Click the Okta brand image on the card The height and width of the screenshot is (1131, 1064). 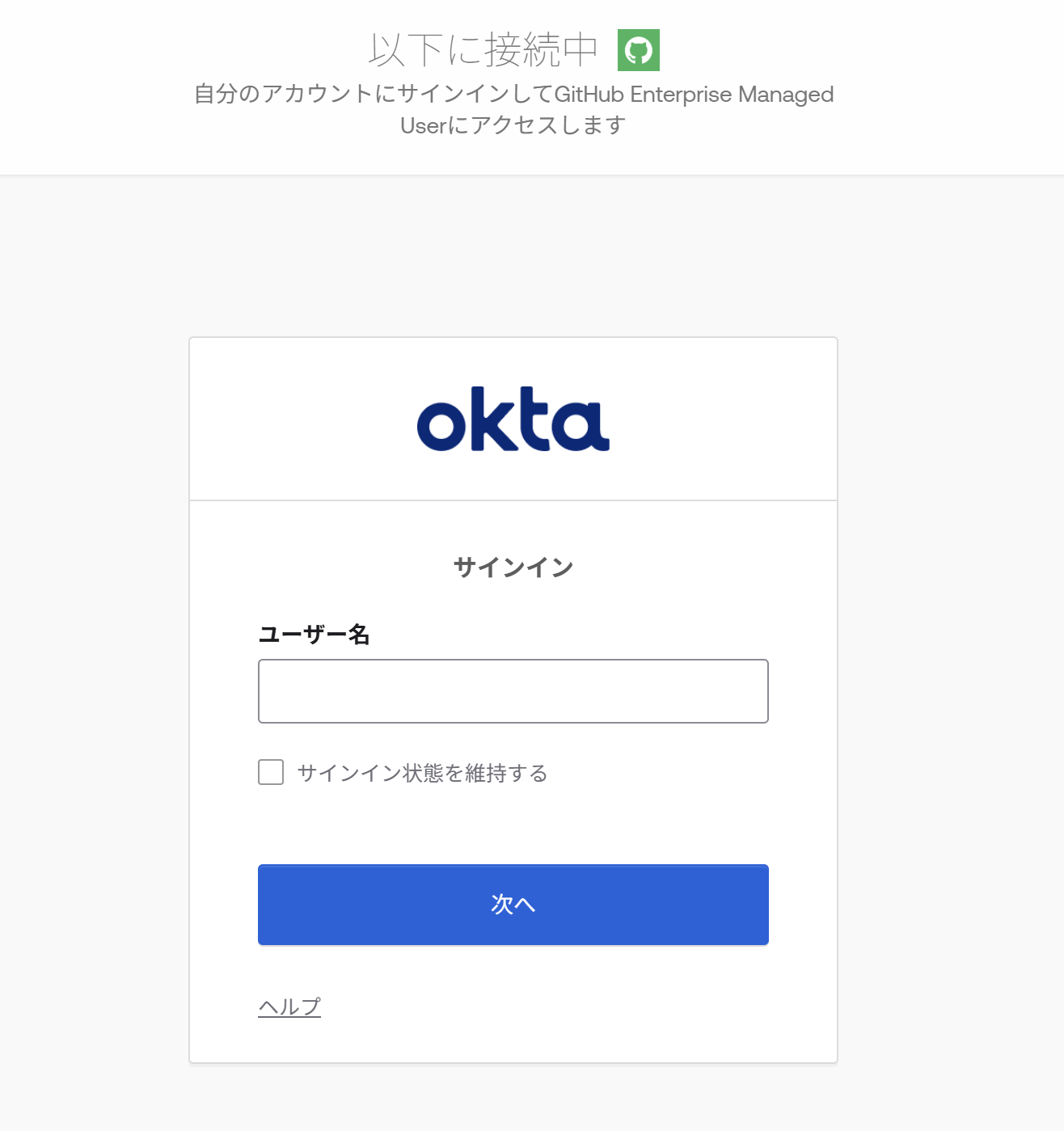[x=513, y=419]
